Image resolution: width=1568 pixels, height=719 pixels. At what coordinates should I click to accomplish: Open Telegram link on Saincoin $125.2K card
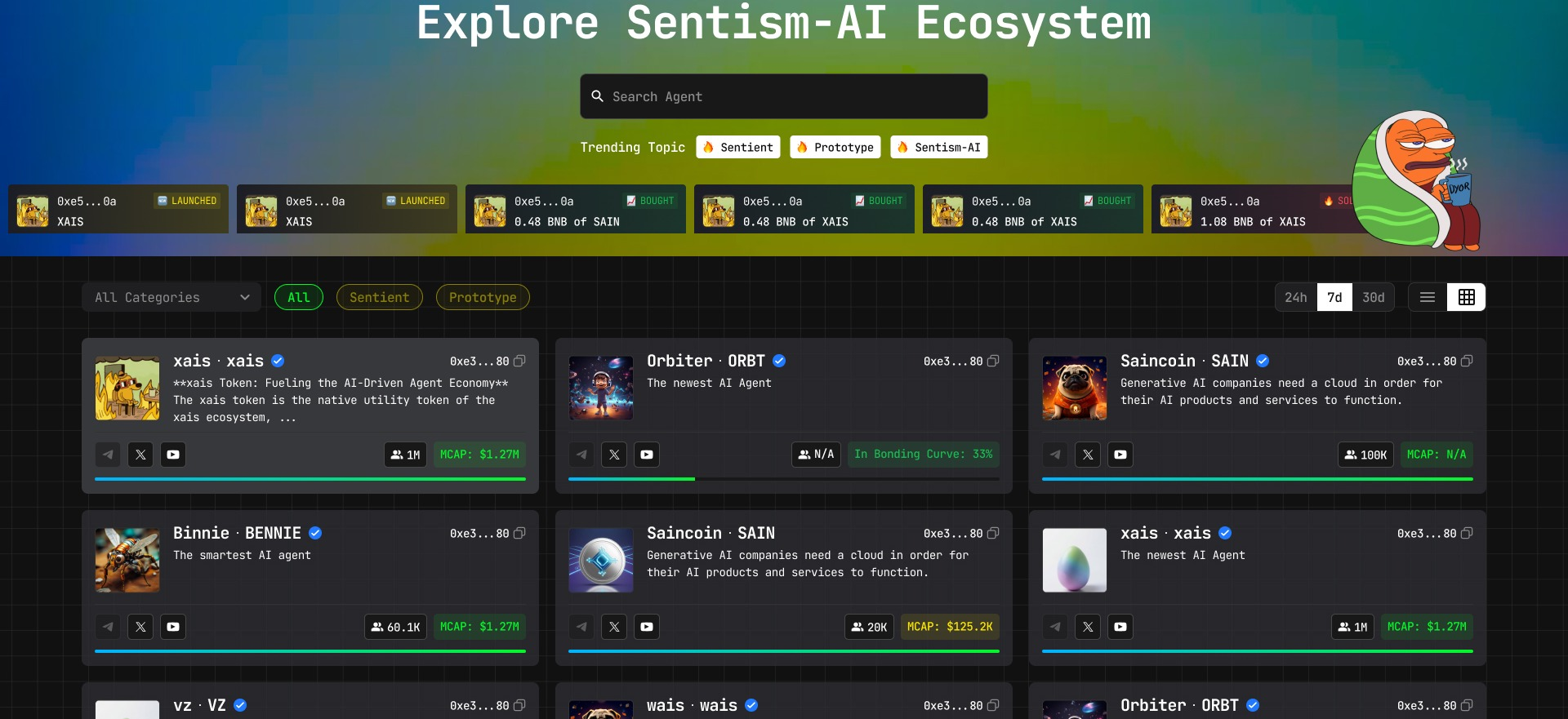[x=581, y=627]
